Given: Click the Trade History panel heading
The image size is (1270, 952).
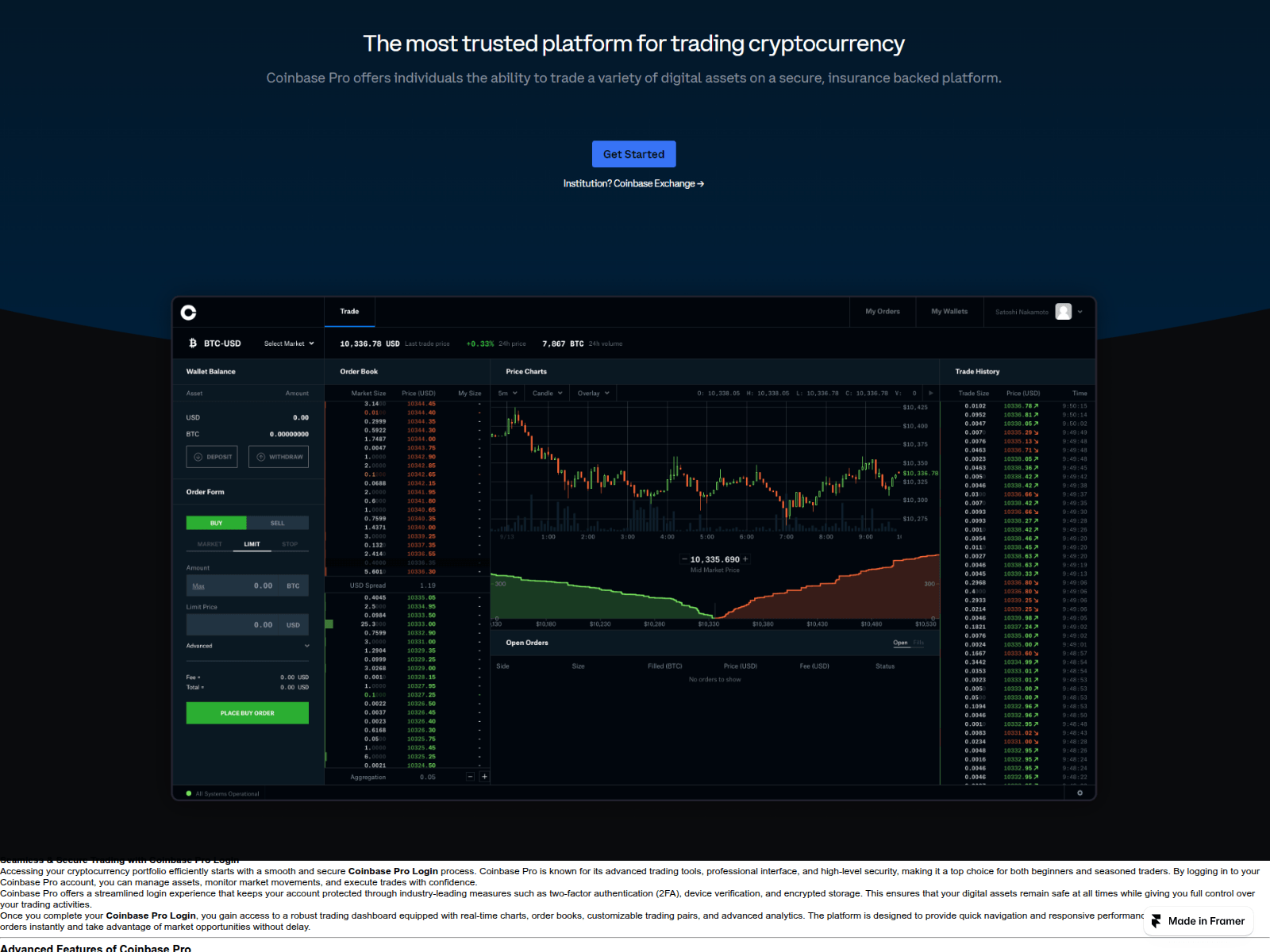Looking at the screenshot, I should point(977,371).
